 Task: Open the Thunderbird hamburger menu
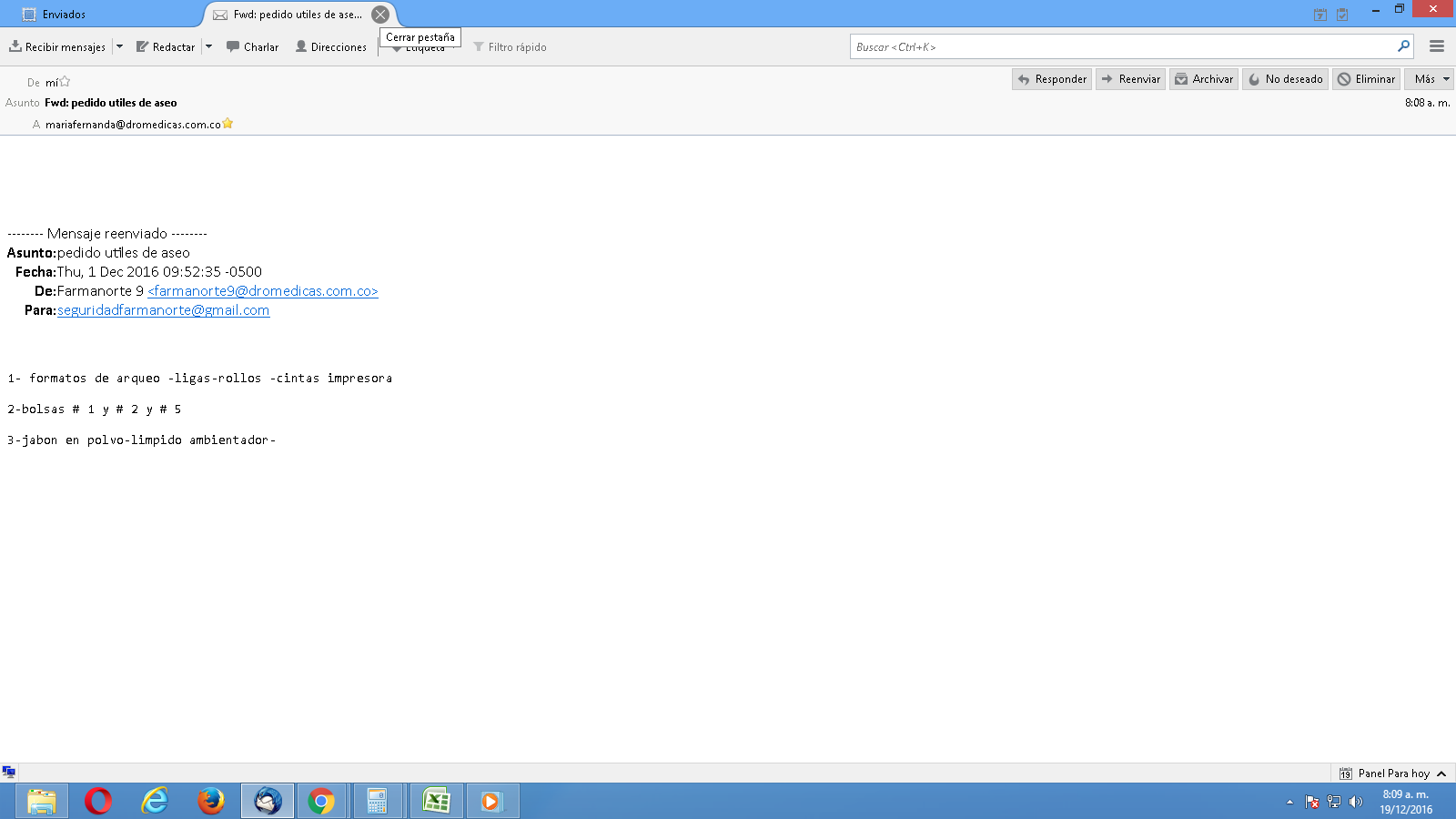1437,46
